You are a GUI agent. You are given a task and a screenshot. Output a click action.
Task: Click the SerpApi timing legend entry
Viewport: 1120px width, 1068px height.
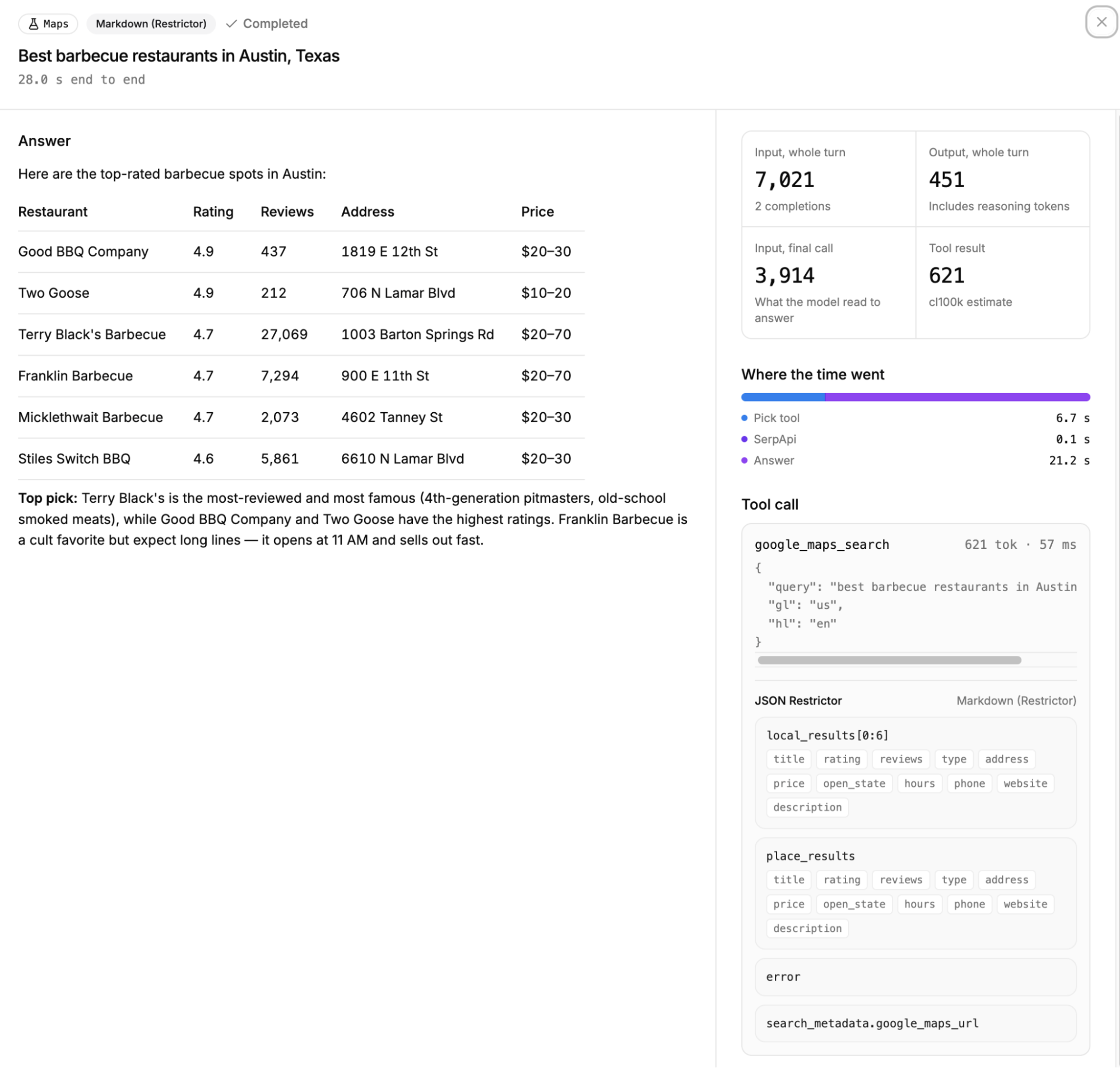(x=915, y=439)
